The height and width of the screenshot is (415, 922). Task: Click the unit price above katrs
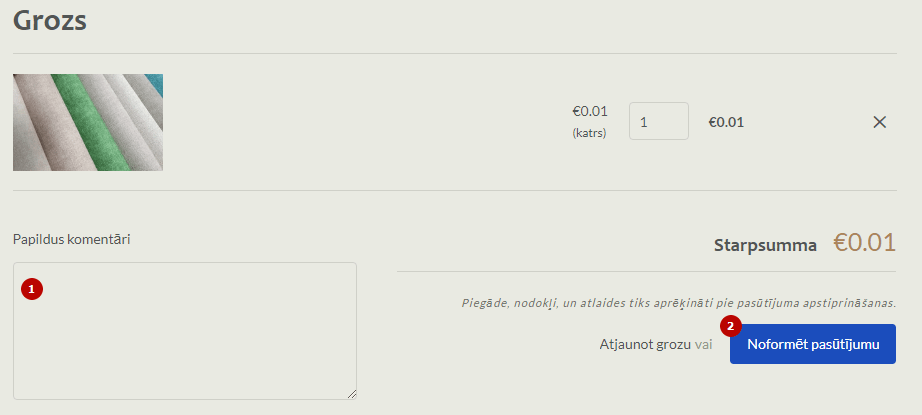pos(589,111)
